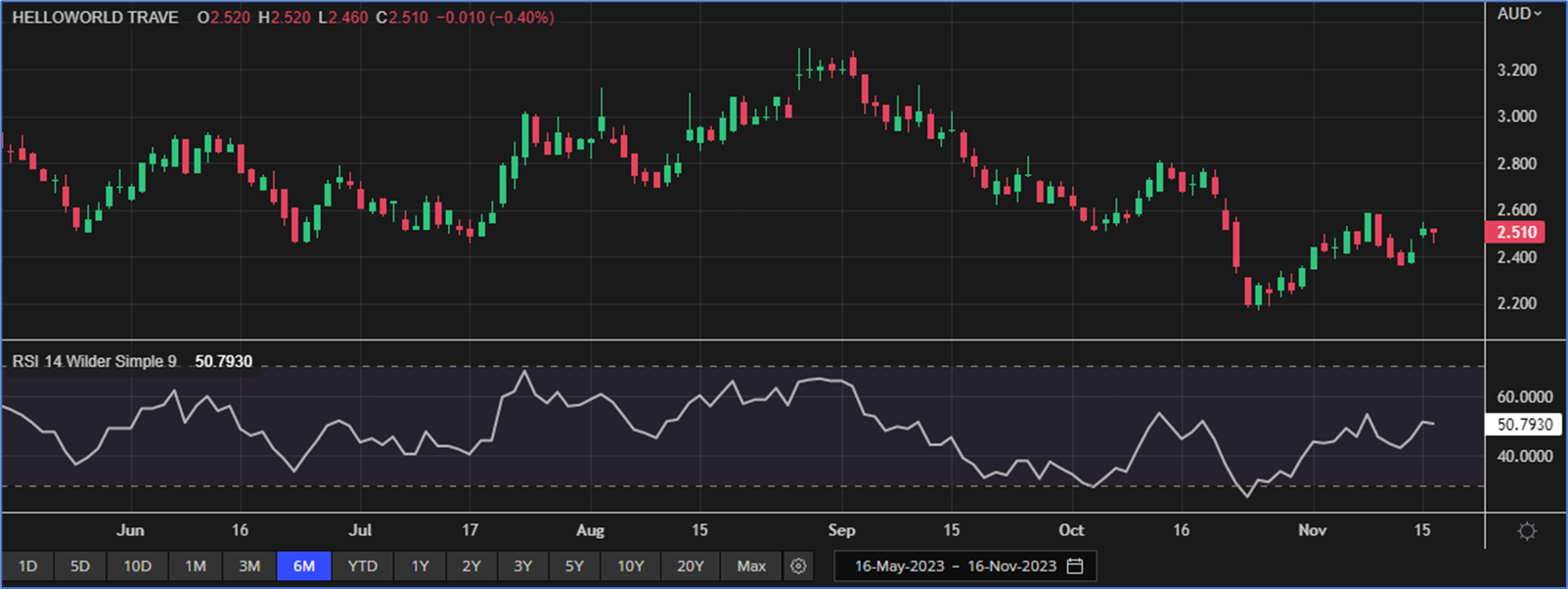1568x589 pixels.
Task: Click the RSI 14 Wilder Simple indicator label
Action: [x=95, y=362]
